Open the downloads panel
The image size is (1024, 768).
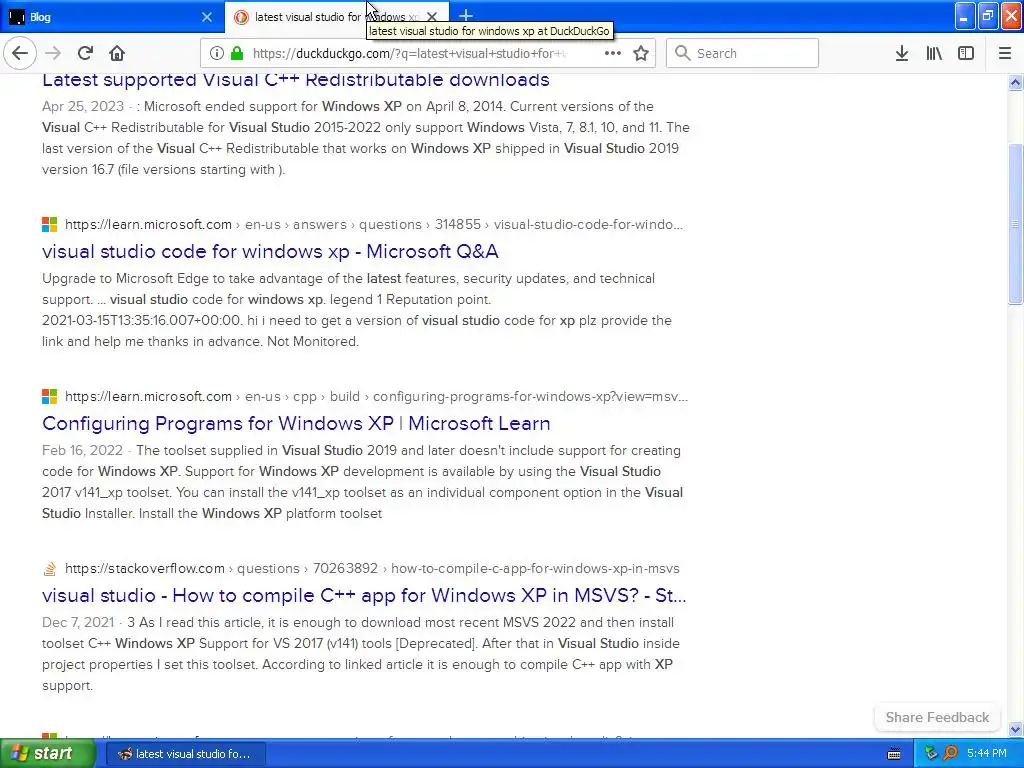pos(902,53)
